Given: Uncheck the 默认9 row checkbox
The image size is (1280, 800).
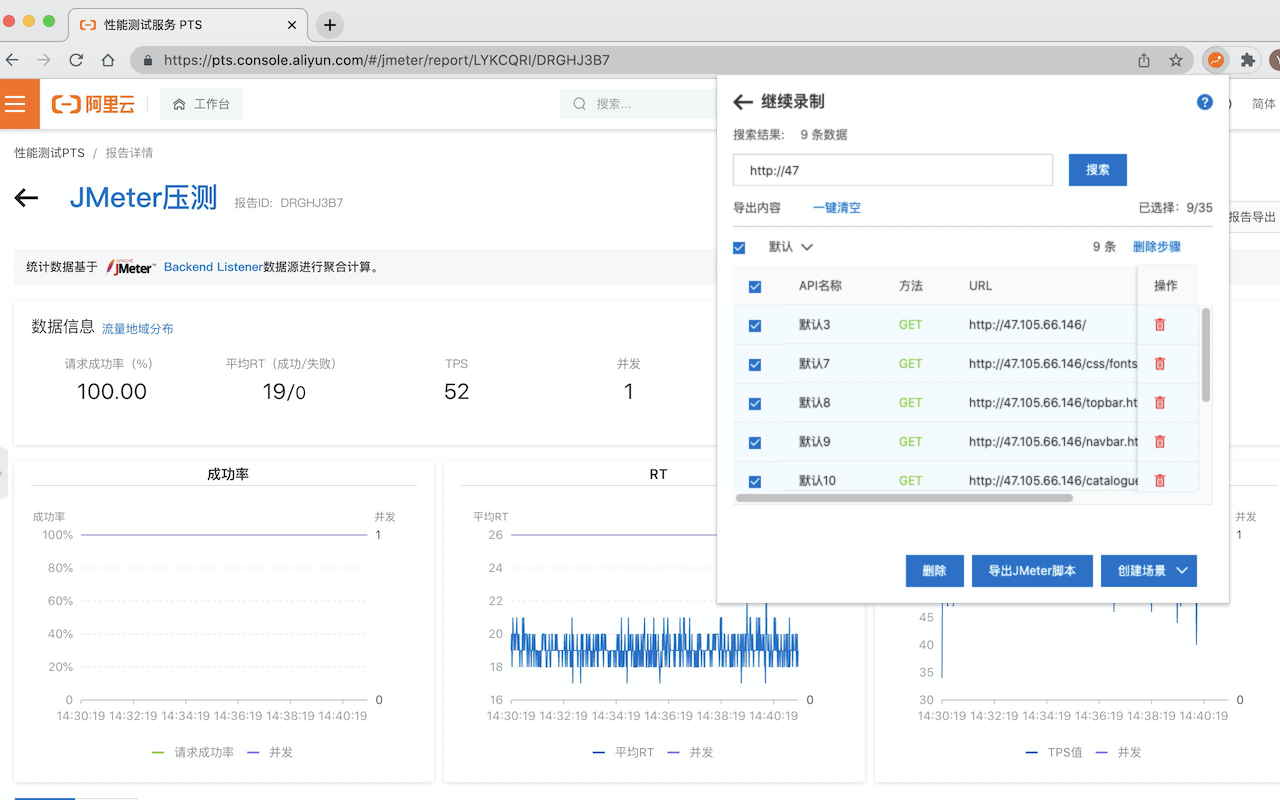Looking at the screenshot, I should (755, 442).
